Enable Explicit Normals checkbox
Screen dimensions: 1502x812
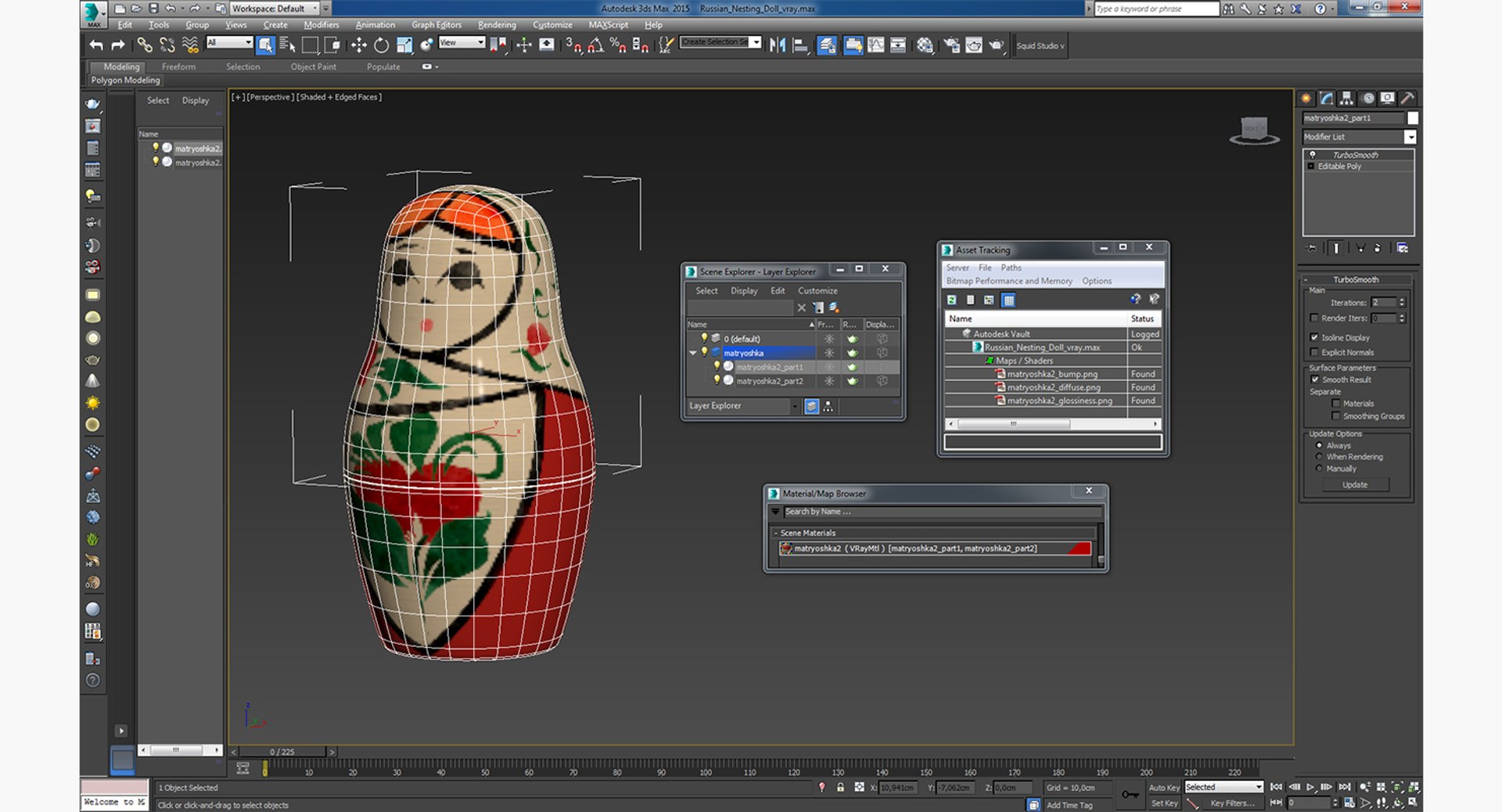point(1314,352)
